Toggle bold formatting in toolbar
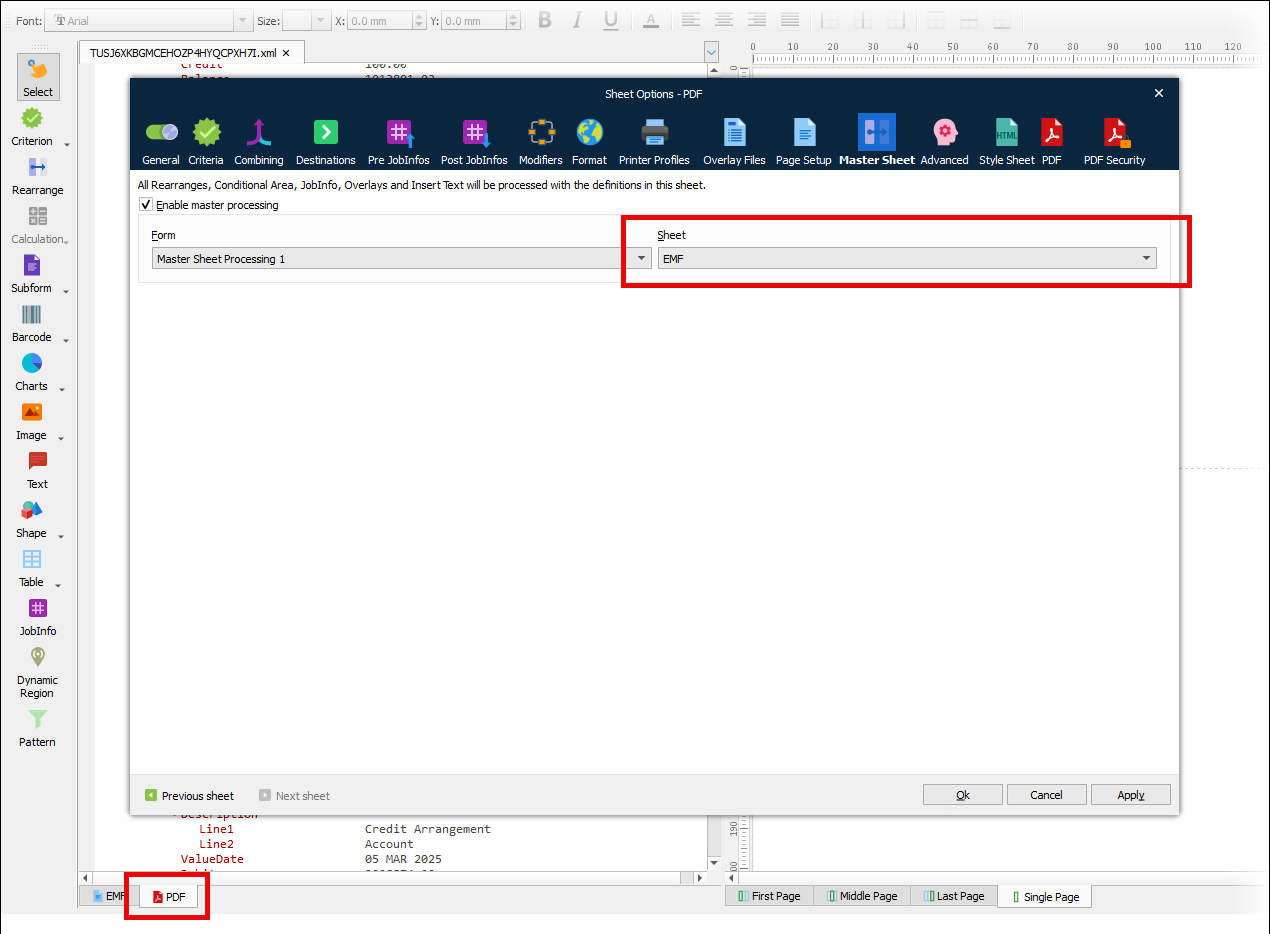Screen dimensions: 1270x934 click(545, 20)
